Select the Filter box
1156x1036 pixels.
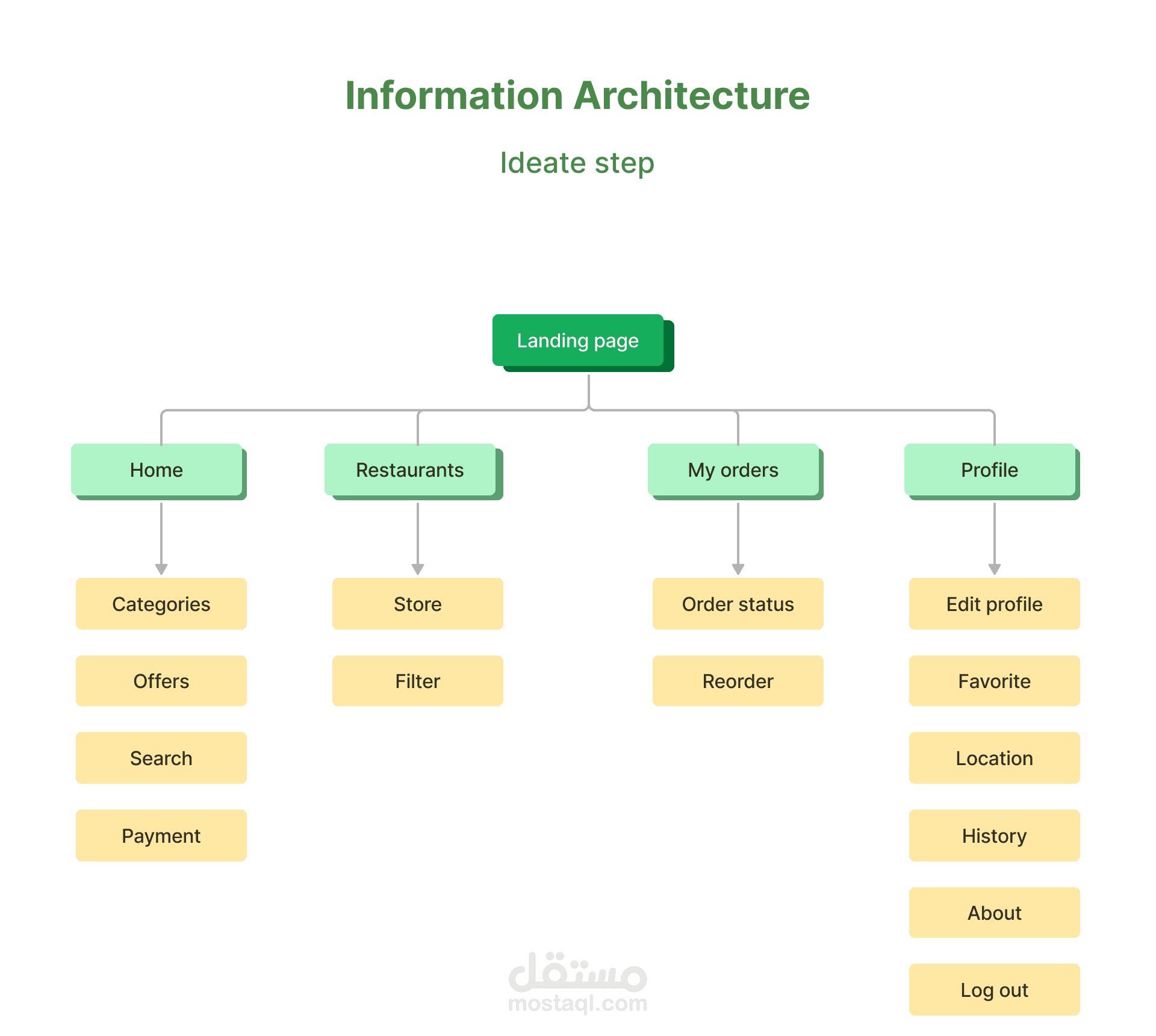pyautogui.click(x=418, y=681)
